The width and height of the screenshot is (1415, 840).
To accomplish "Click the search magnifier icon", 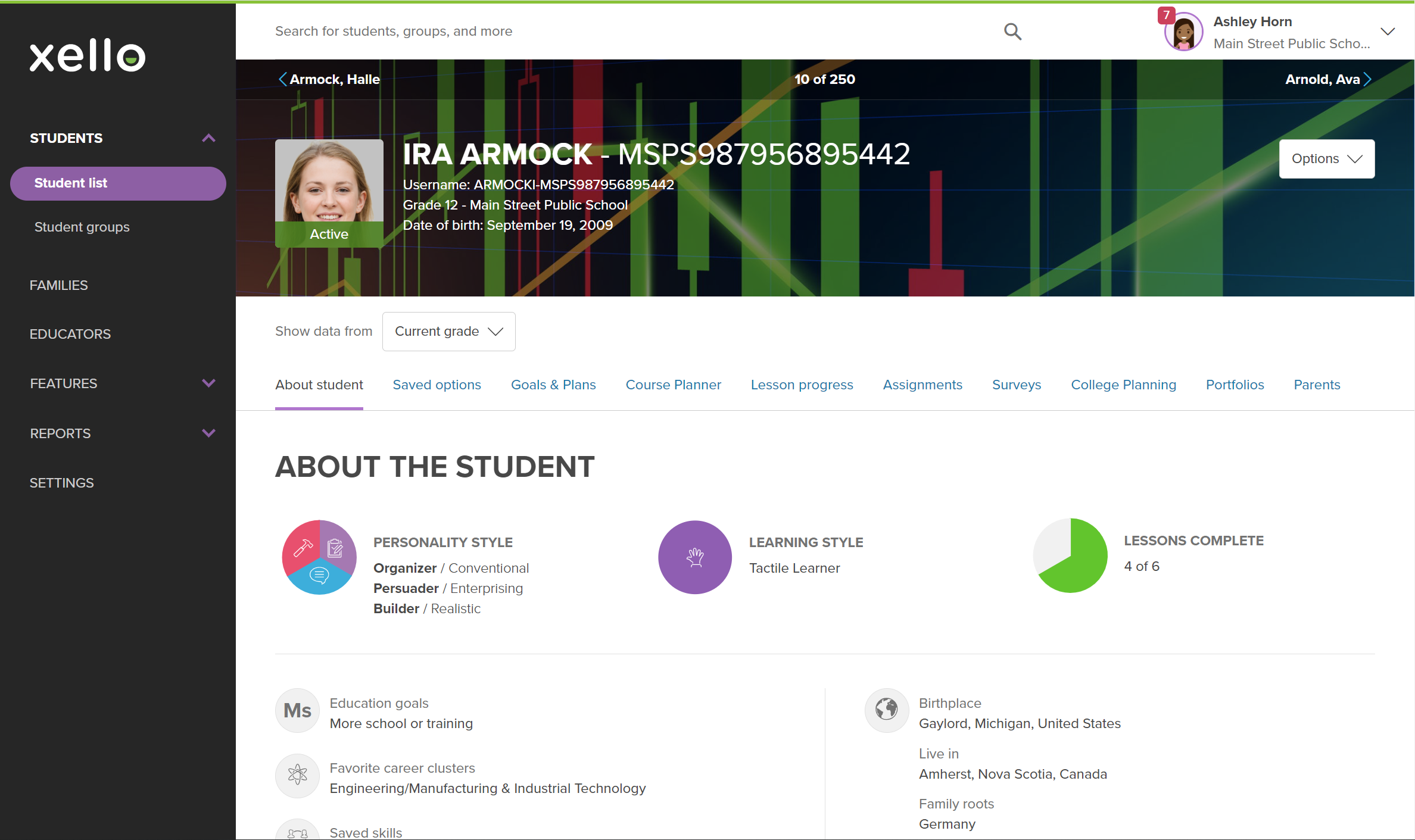I will 1012,31.
